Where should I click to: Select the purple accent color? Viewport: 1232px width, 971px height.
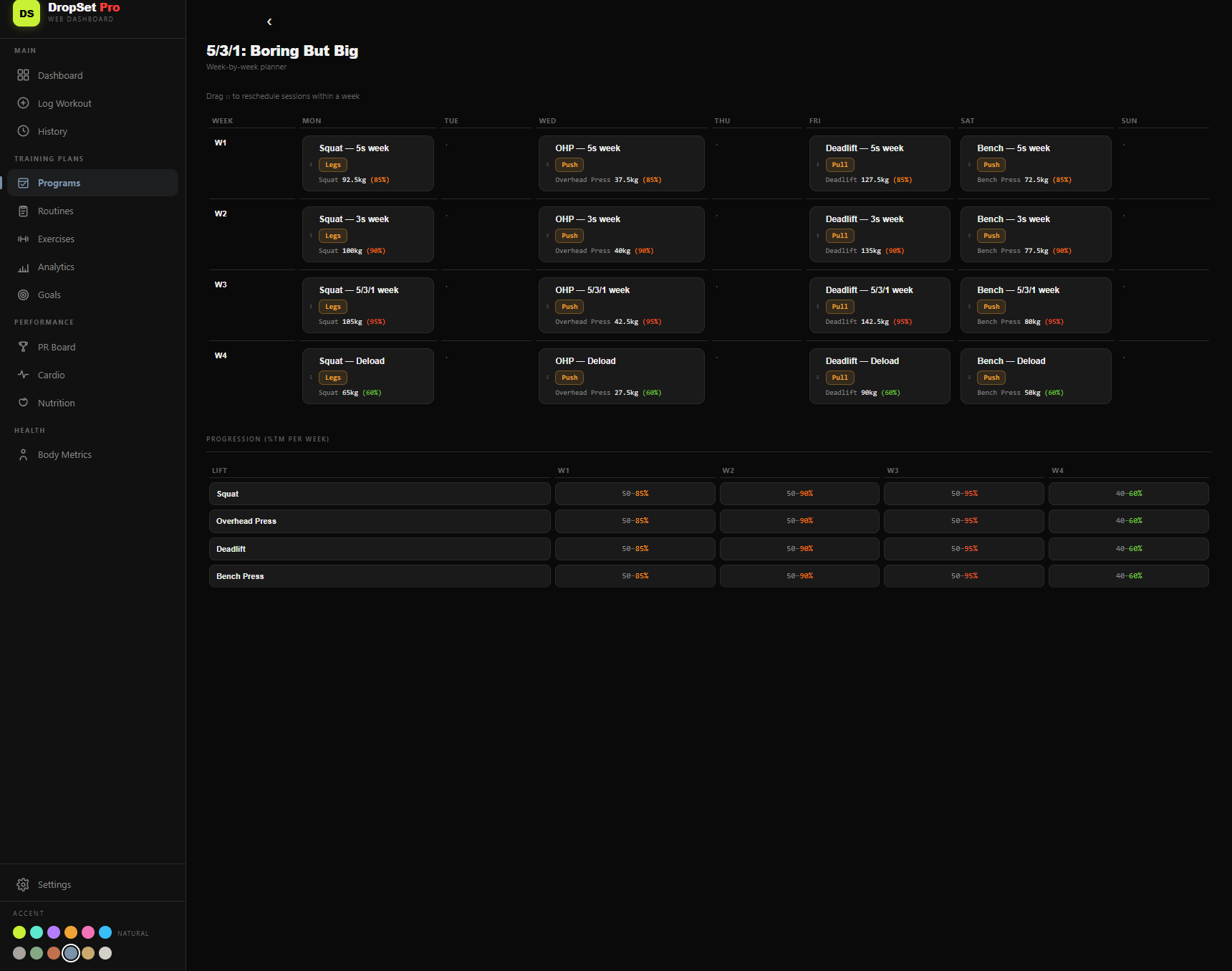tap(54, 932)
